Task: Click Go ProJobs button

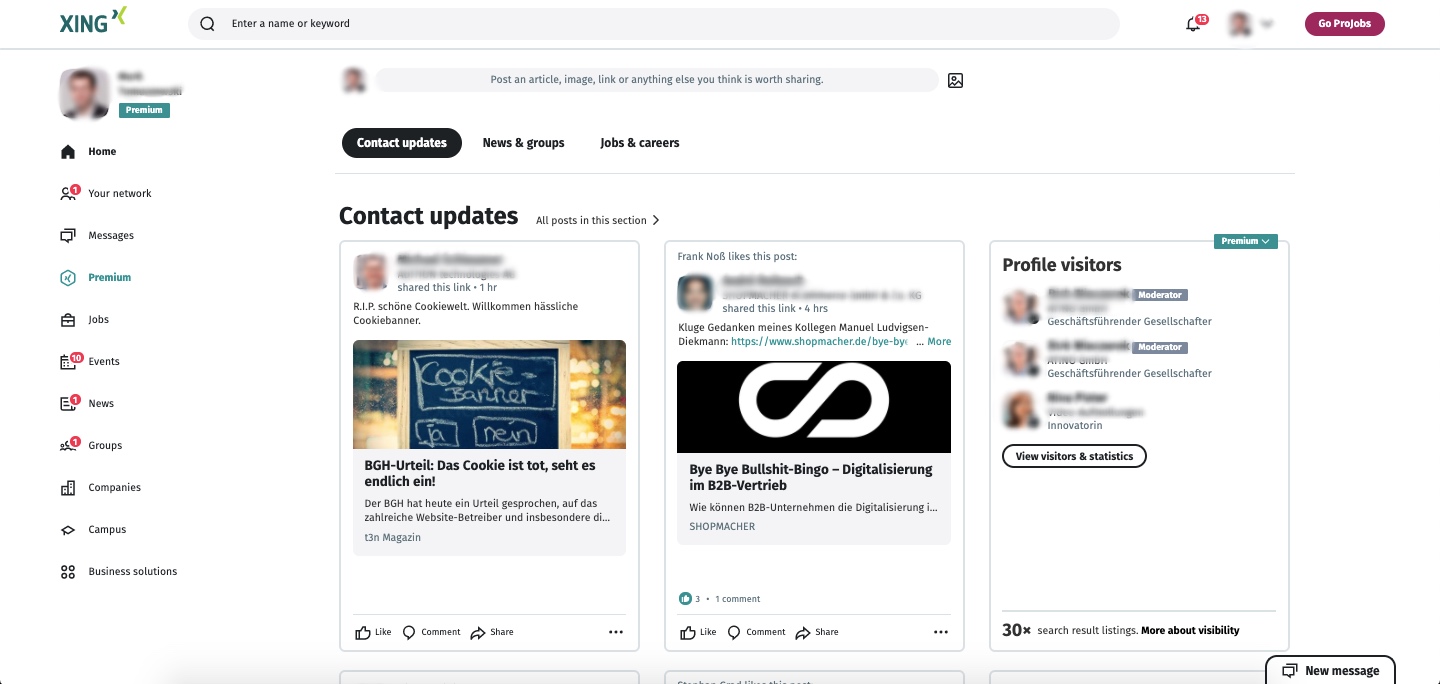Action: tap(1344, 24)
